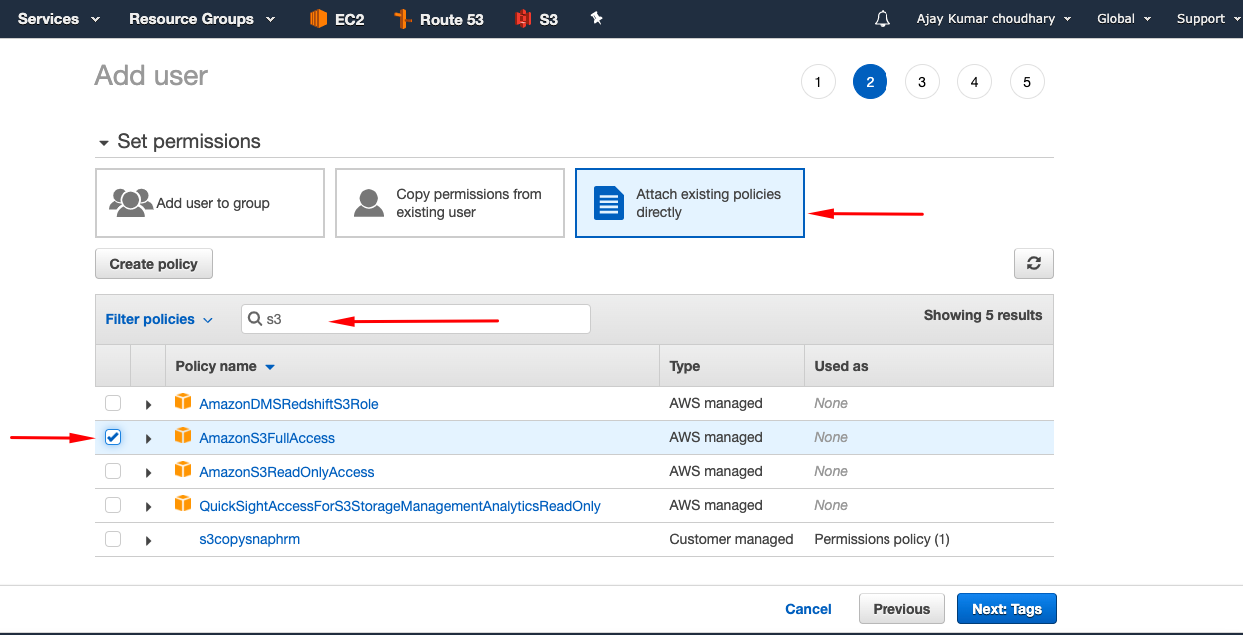The height and width of the screenshot is (635, 1243).
Task: Open the Support menu
Action: tap(1209, 19)
